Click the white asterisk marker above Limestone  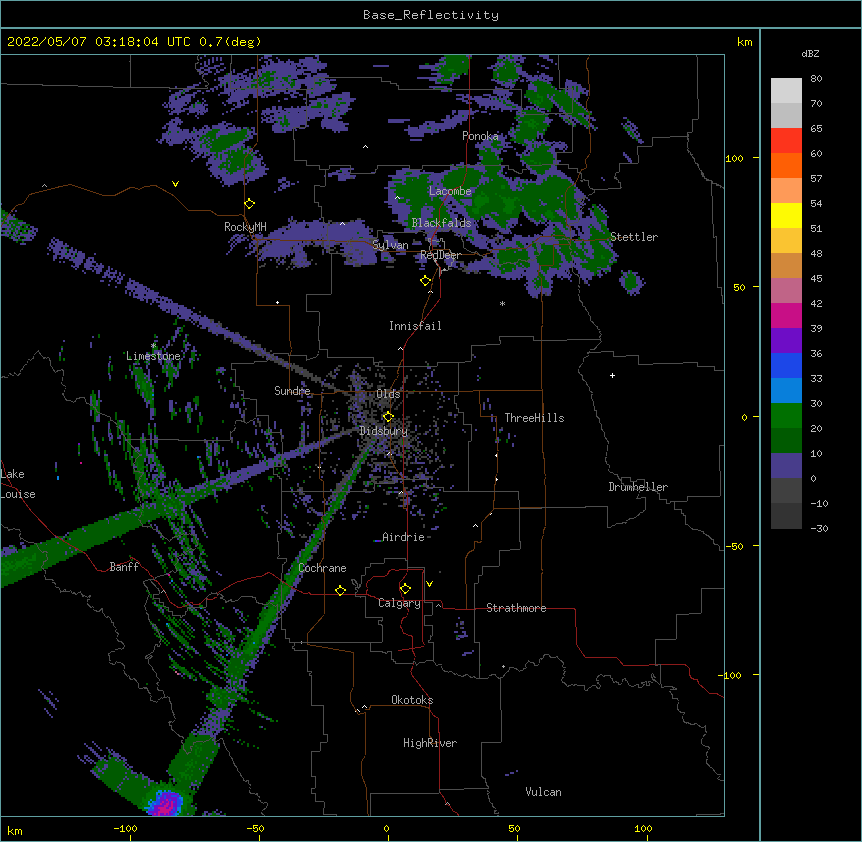[x=153, y=346]
